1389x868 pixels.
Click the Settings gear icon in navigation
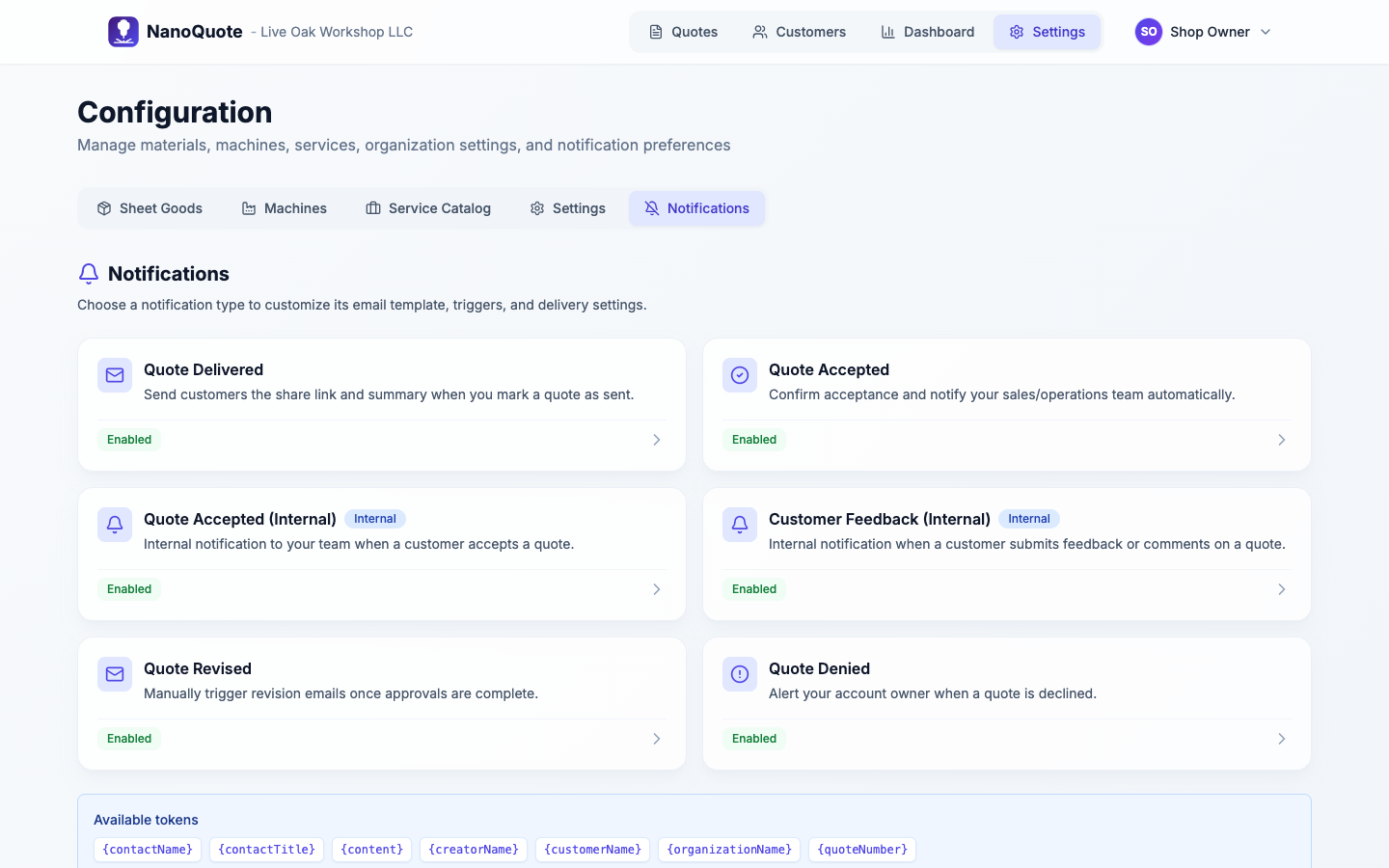coord(1016,32)
